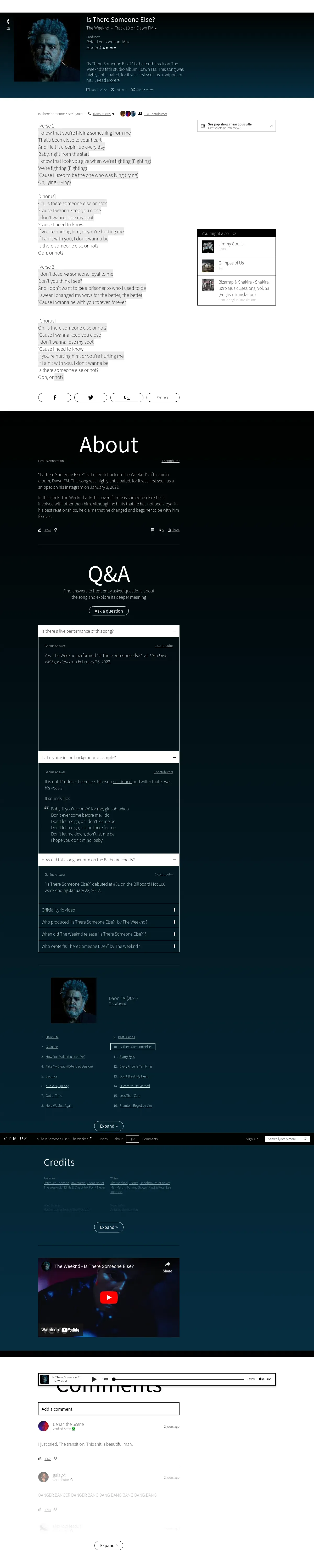Focus the Add a comment field
This screenshot has height=1568, width=314.
(x=109, y=1409)
